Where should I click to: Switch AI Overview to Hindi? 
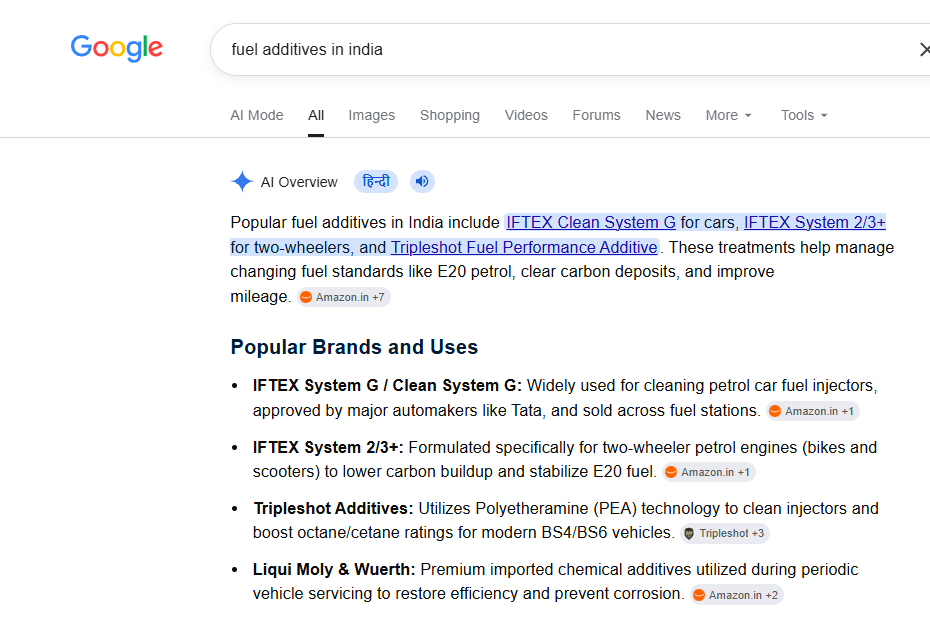tap(376, 182)
